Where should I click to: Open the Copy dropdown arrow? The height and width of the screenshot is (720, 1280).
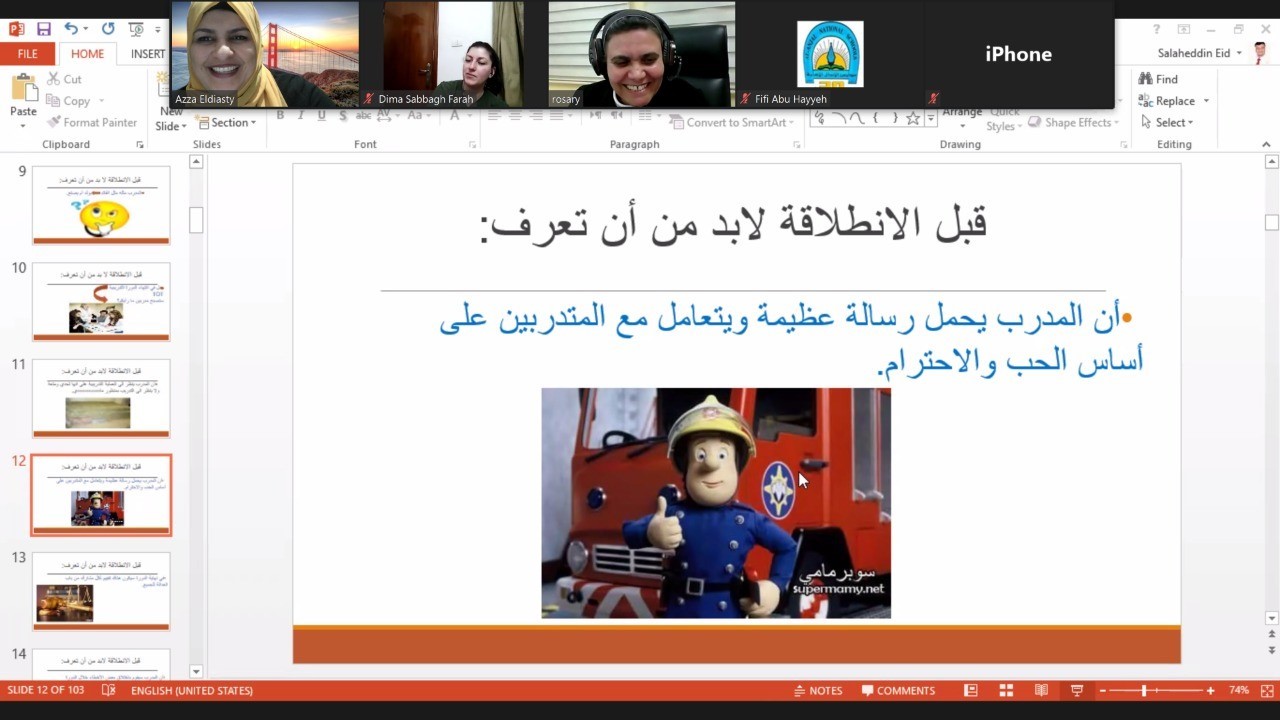[x=100, y=101]
